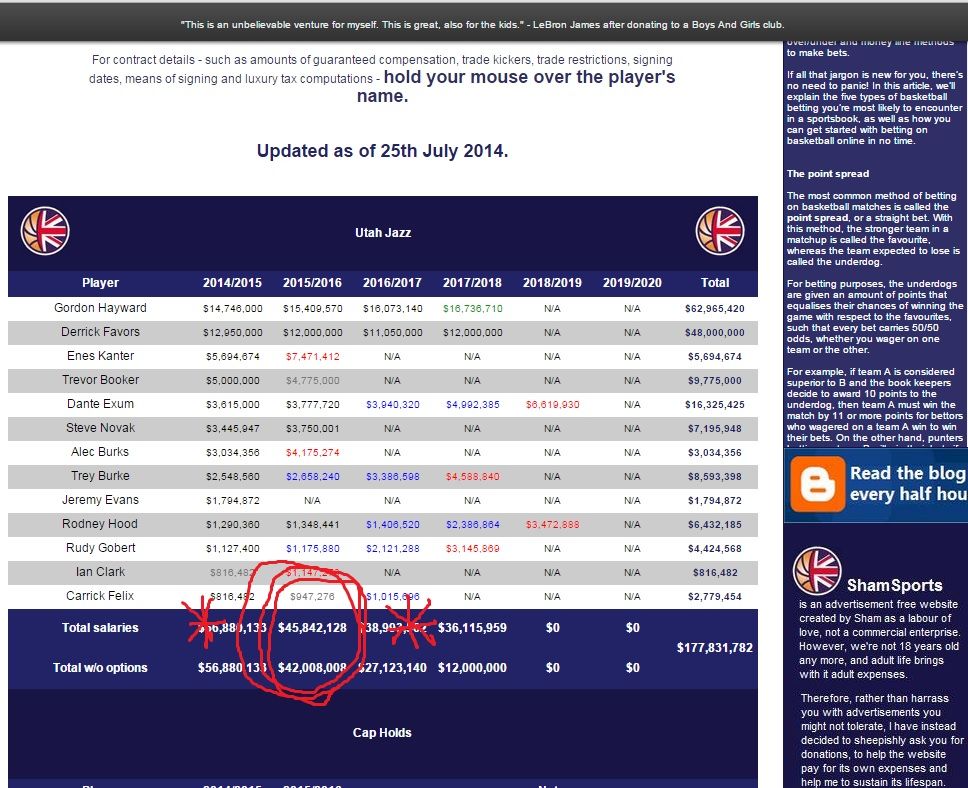Screen dimensions: 968x788
Task: Click the basketball logo right of Utah Jazz
Action: (x=720, y=231)
